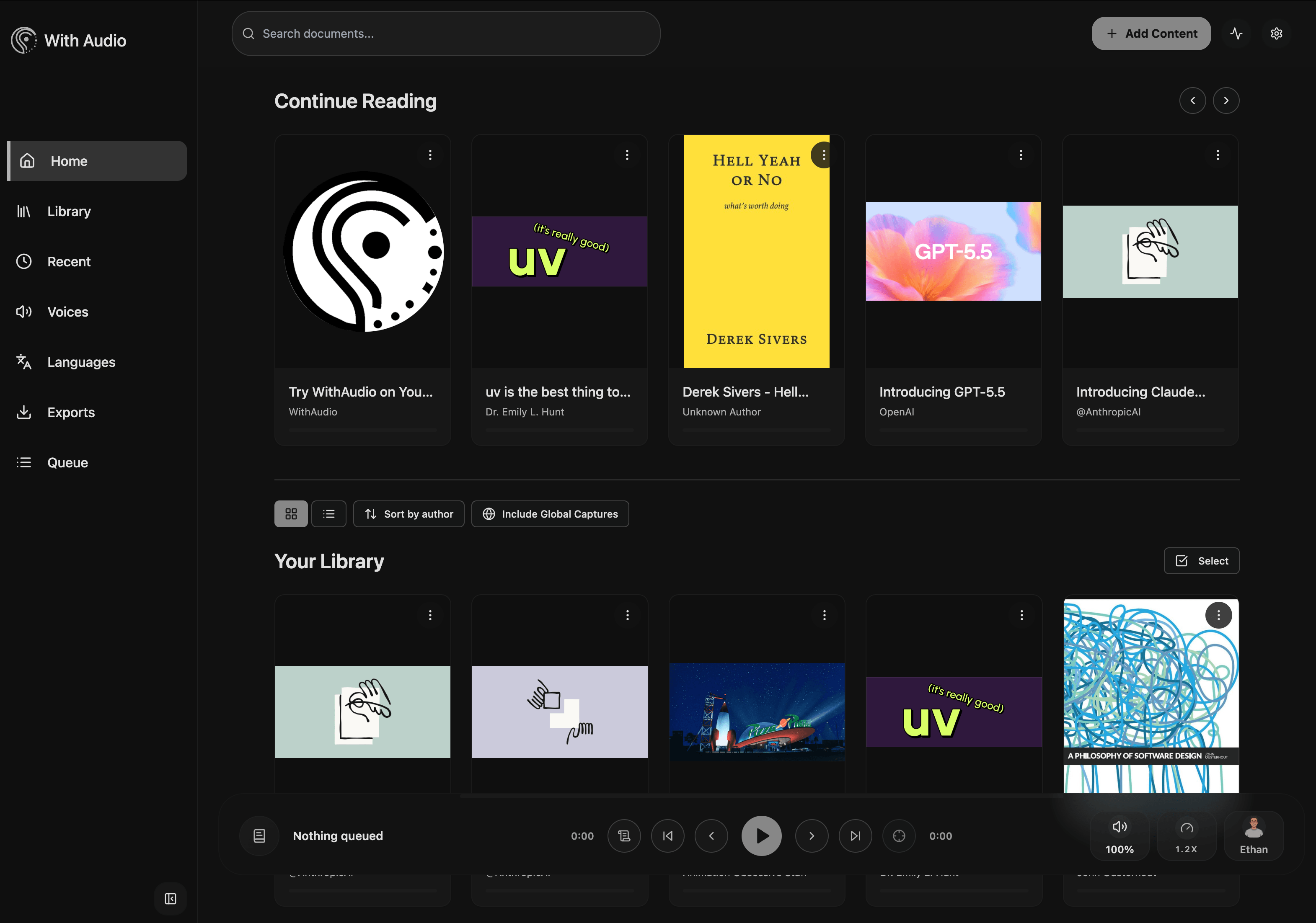The width and height of the screenshot is (1316, 923).
Task: Open Voices in sidebar
Action: 98,312
